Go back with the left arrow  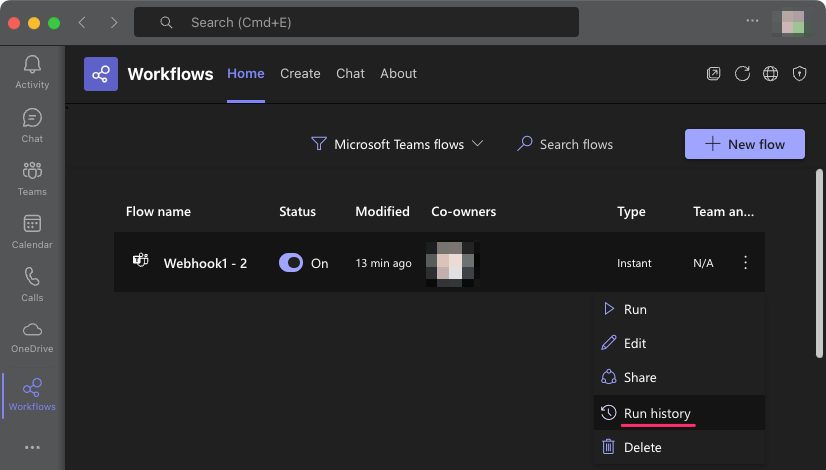coord(82,22)
